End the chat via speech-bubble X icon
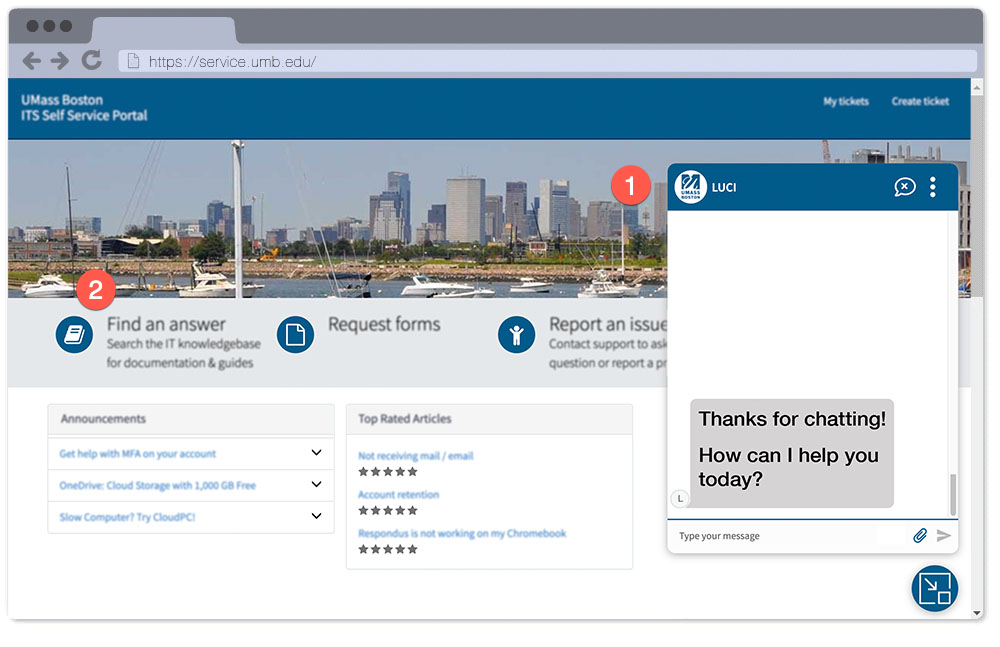Viewport: 1000px width, 647px height. click(905, 187)
